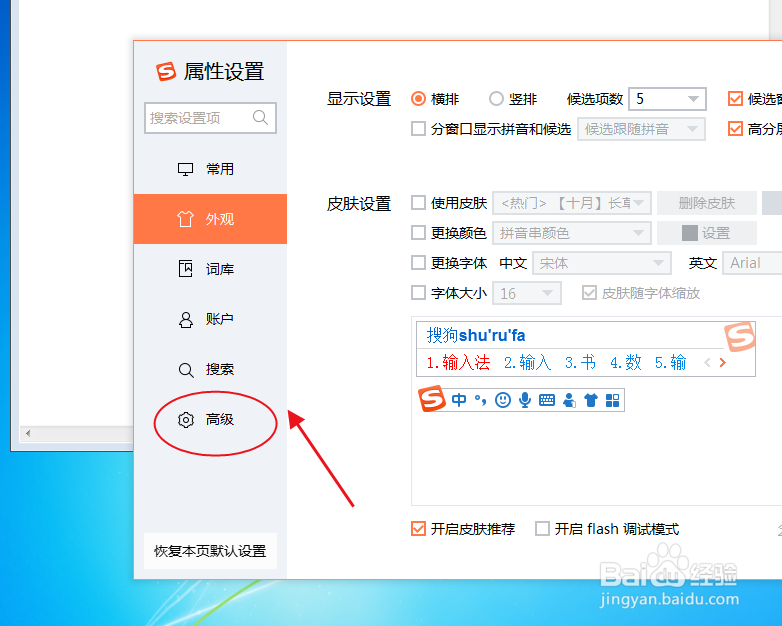This screenshot has height=626, width=782.
Task: Click the account person icon on status bar
Action: point(569,400)
